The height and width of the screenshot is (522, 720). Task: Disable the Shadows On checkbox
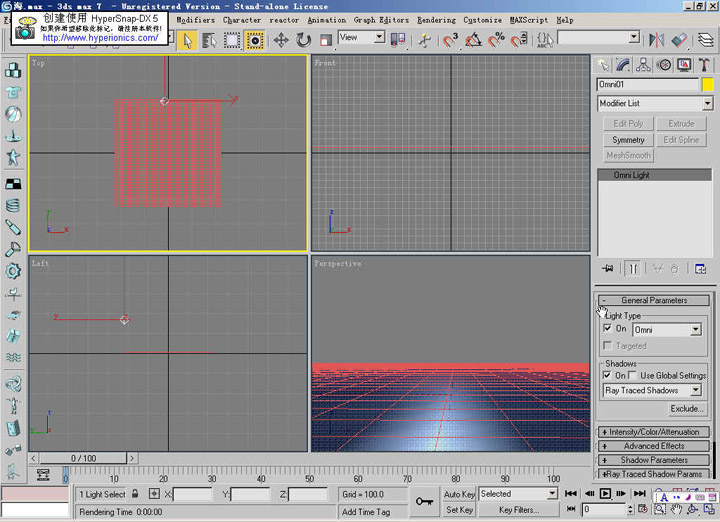point(608,375)
